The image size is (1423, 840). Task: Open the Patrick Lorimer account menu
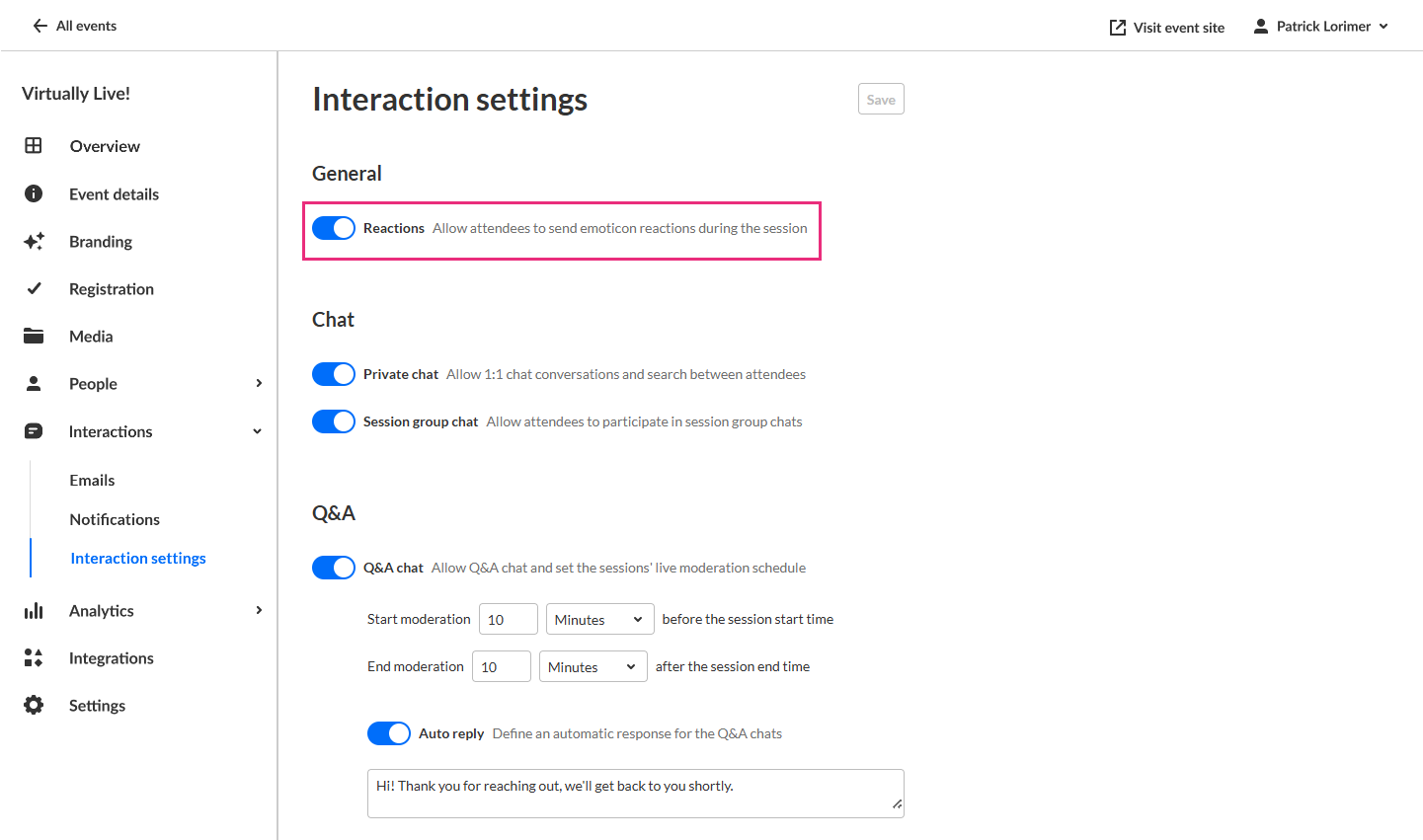1321,27
